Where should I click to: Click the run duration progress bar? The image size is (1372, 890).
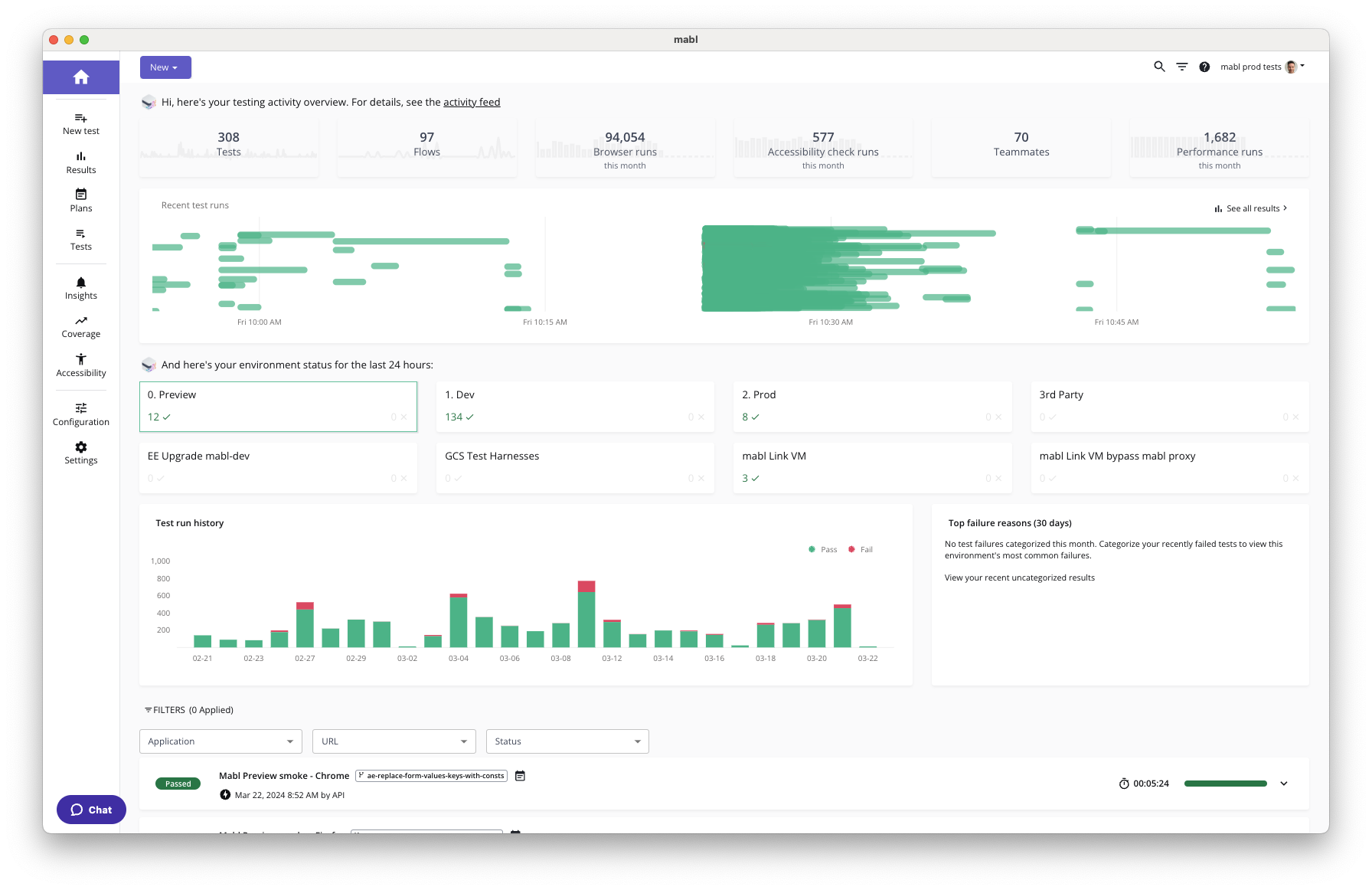[x=1226, y=784]
